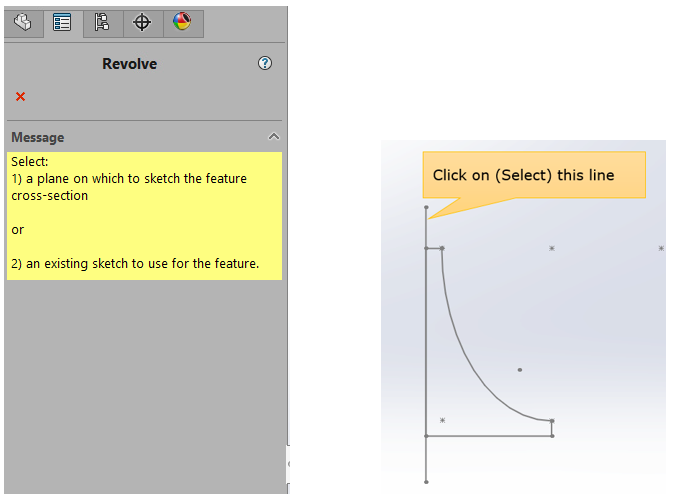
Task: Click the bottom endpoint of the centerline
Action: 426,482
